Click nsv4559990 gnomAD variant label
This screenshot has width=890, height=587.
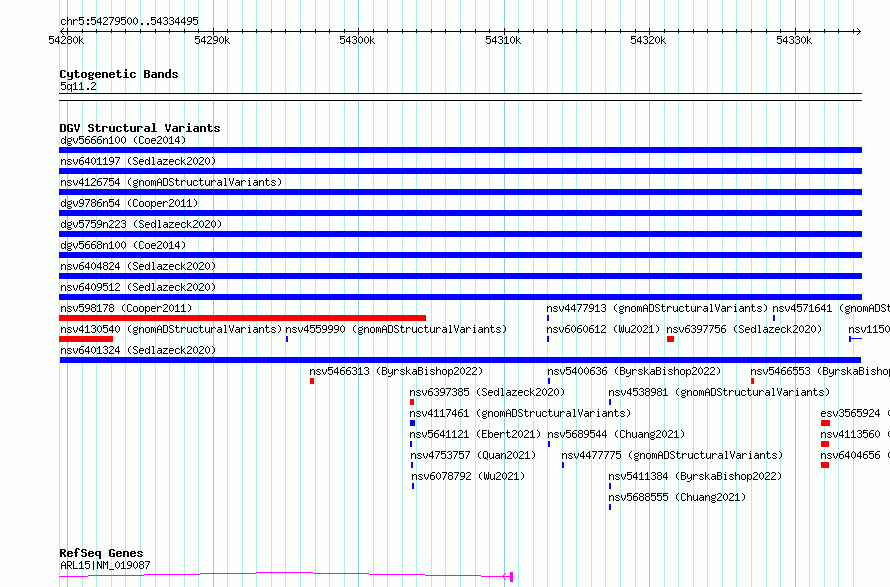tap(396, 329)
